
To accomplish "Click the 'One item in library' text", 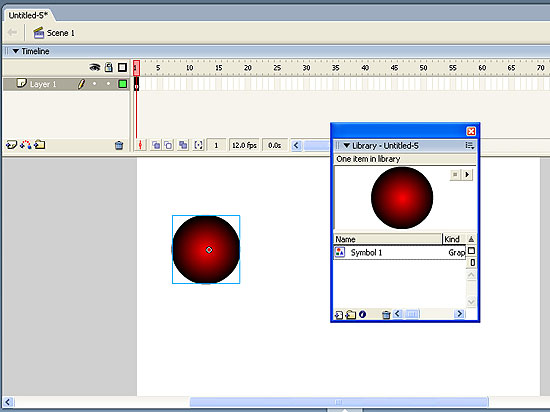I will click(x=368, y=159).
